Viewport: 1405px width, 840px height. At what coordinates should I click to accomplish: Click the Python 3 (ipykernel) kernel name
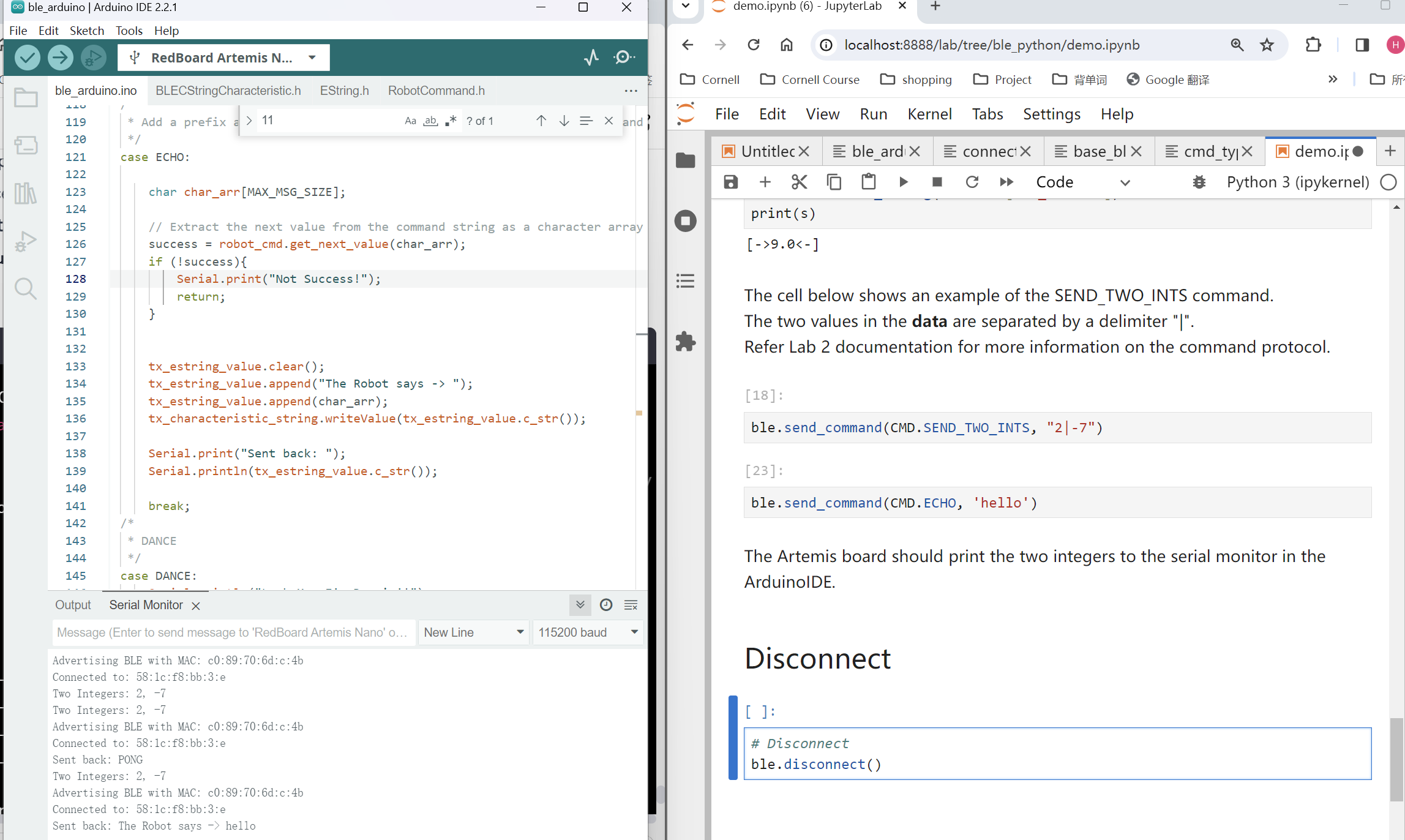coord(1298,182)
